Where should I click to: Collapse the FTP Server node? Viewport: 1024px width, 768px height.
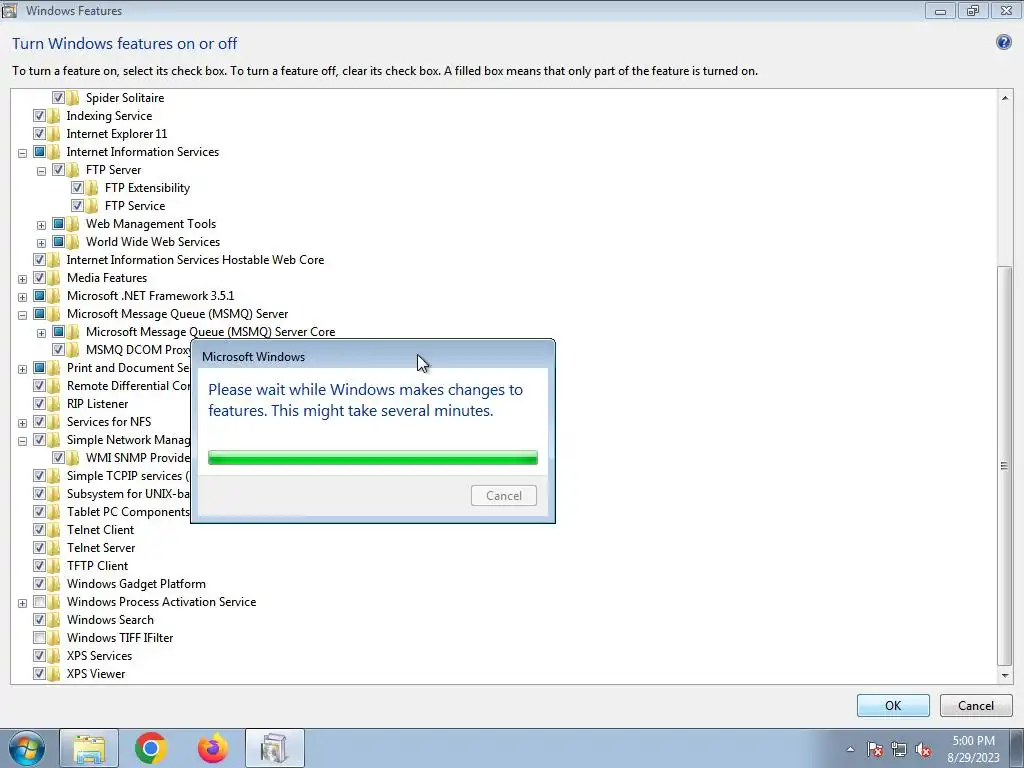click(41, 171)
